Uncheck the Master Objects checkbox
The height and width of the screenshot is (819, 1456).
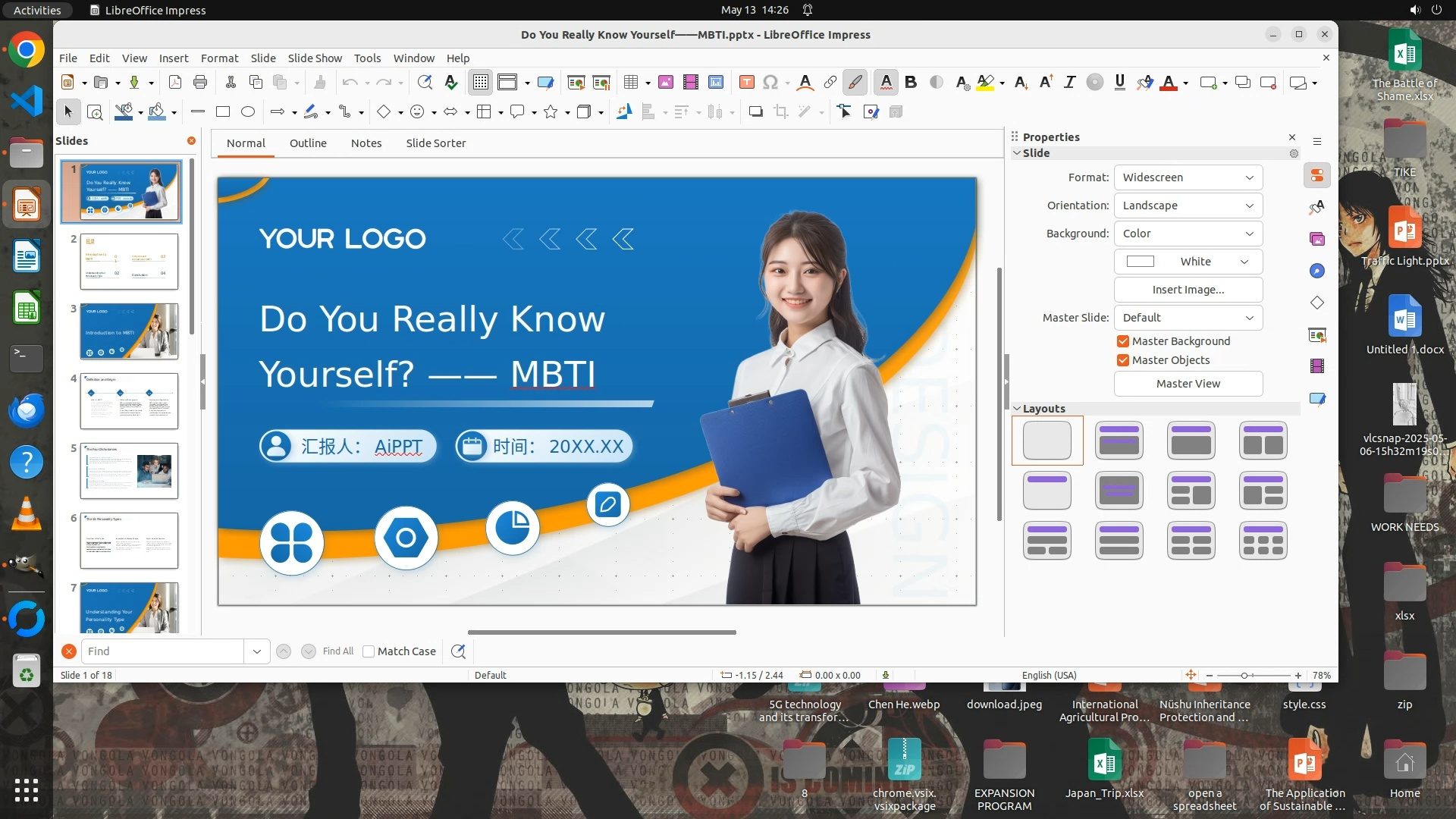(1123, 360)
